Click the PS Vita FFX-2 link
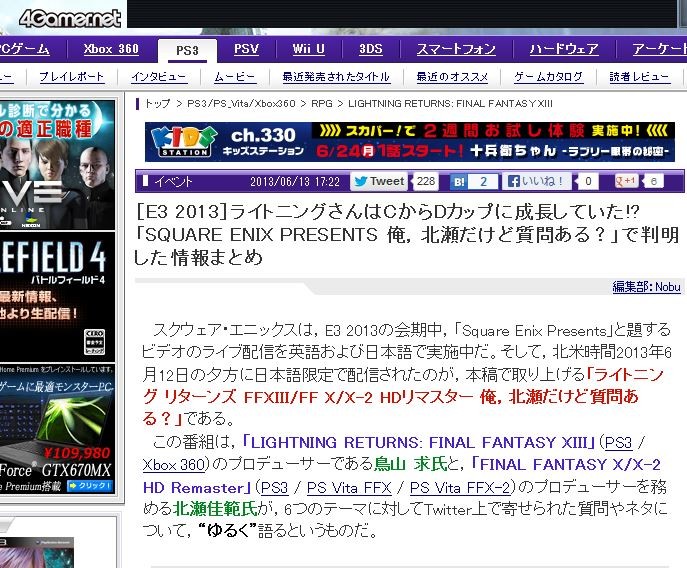This screenshot has width=687, height=568. (460, 488)
